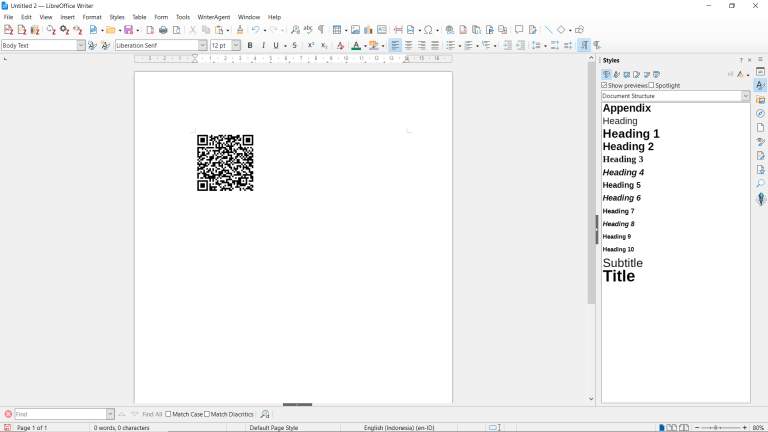
Task: Apply strikethrough formatting
Action: 294,45
